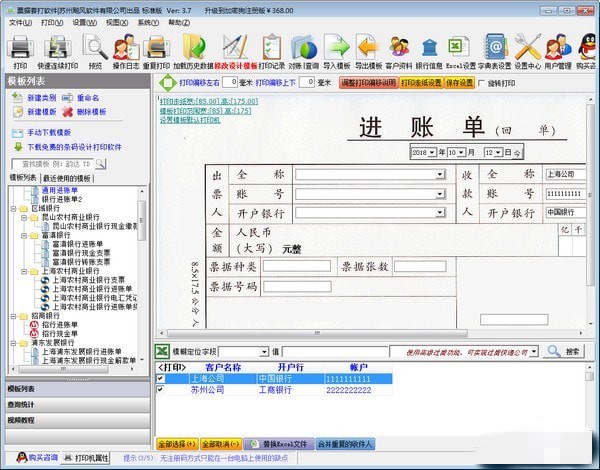The image size is (600, 470).
Task: Click the 全部选择(+) button
Action: 177,444
